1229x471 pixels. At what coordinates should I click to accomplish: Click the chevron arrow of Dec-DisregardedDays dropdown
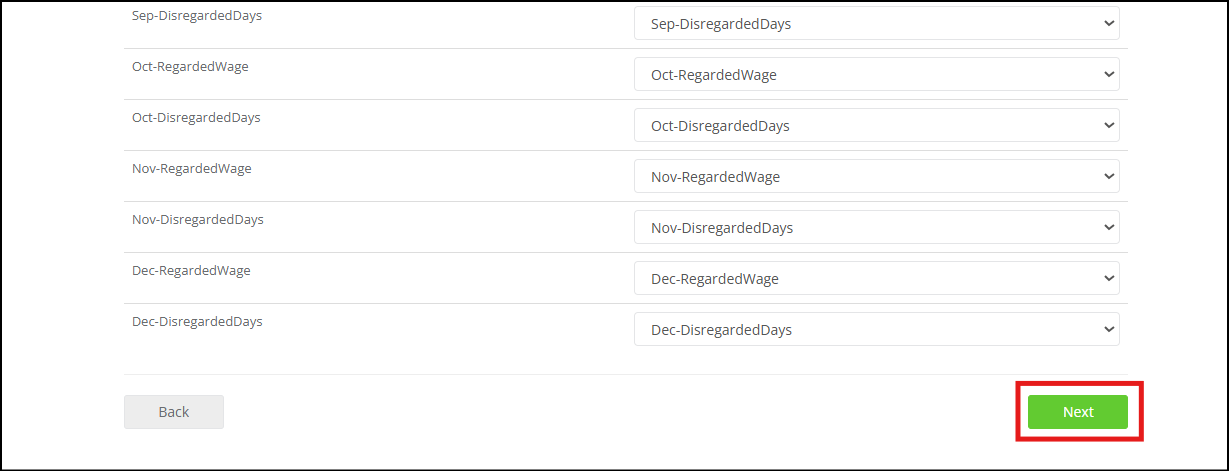[x=1108, y=329]
